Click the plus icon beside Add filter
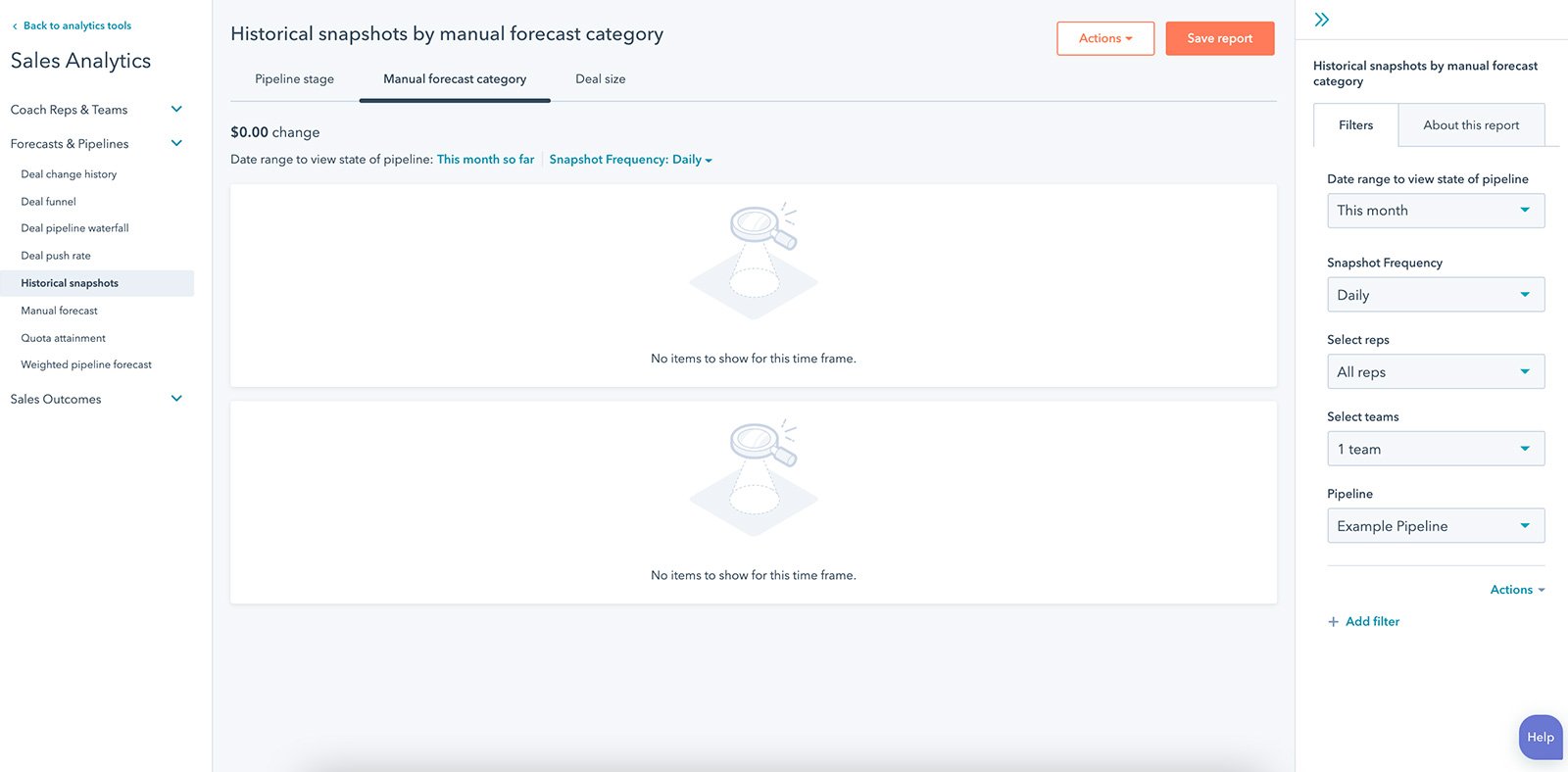1568x772 pixels. pos(1333,622)
